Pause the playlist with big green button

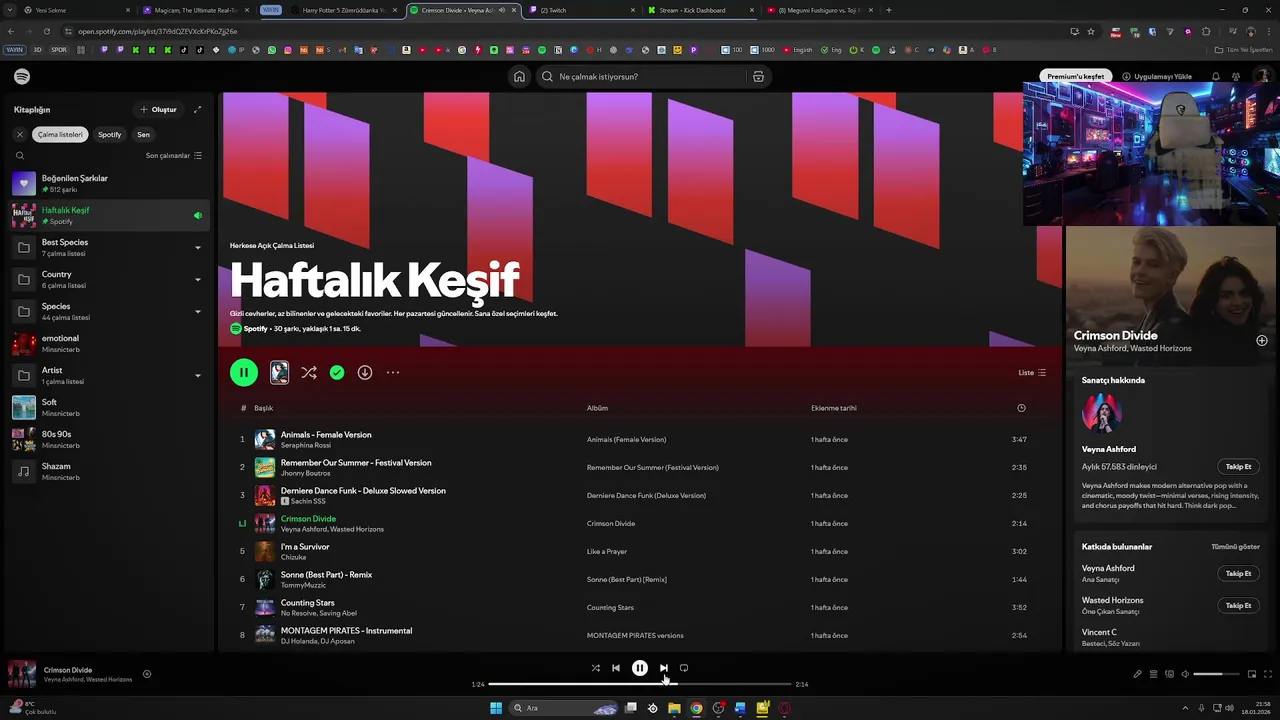pyautogui.click(x=244, y=373)
